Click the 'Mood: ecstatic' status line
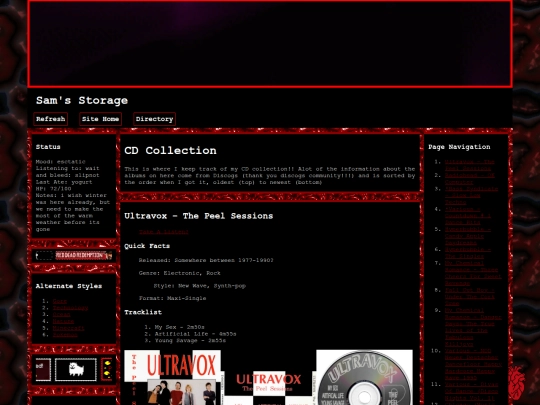This screenshot has width=540, height=405. click(x=61, y=162)
